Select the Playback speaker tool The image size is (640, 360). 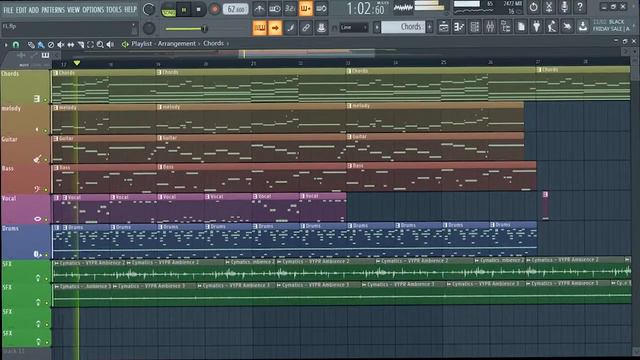(x=110, y=44)
